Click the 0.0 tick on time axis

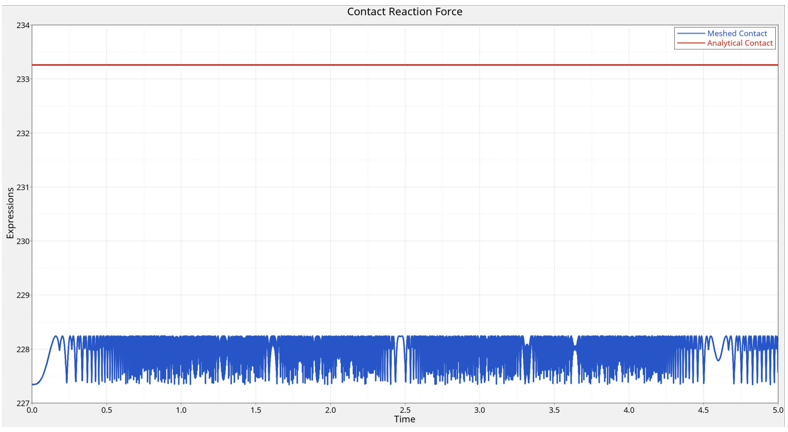32,410
